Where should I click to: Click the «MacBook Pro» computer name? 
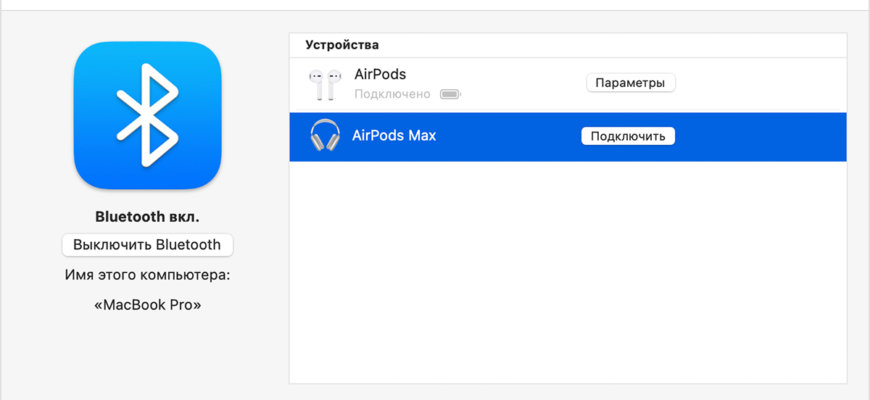click(147, 305)
